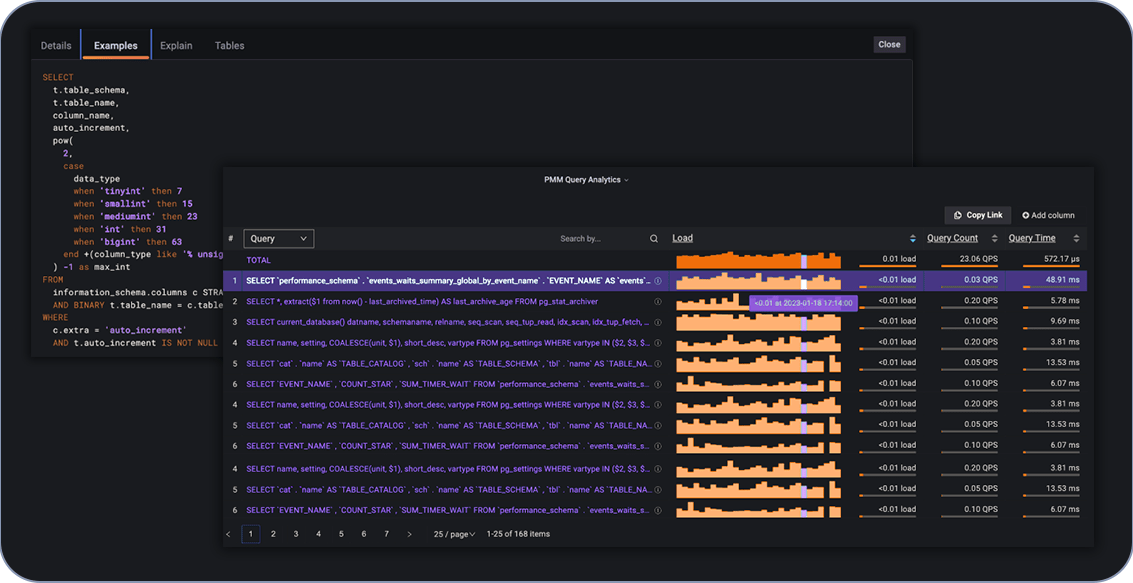Click the 0.01 load total value

pyautogui.click(x=899, y=259)
